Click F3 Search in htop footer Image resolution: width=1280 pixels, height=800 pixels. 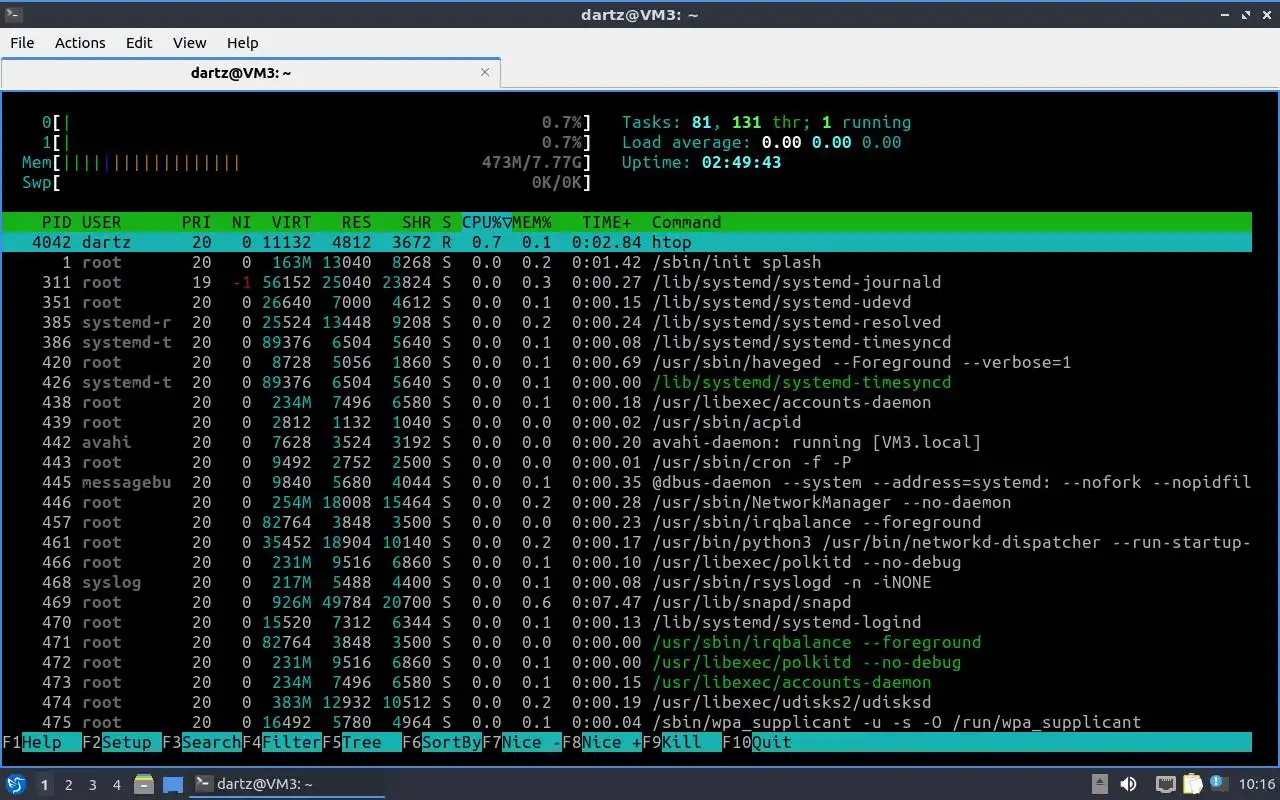(x=201, y=742)
